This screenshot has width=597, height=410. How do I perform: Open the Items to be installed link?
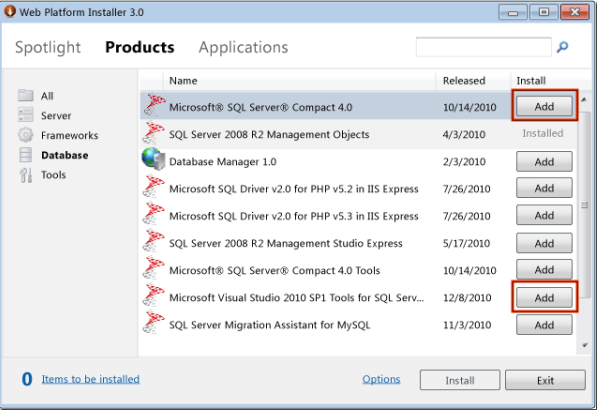(91, 379)
